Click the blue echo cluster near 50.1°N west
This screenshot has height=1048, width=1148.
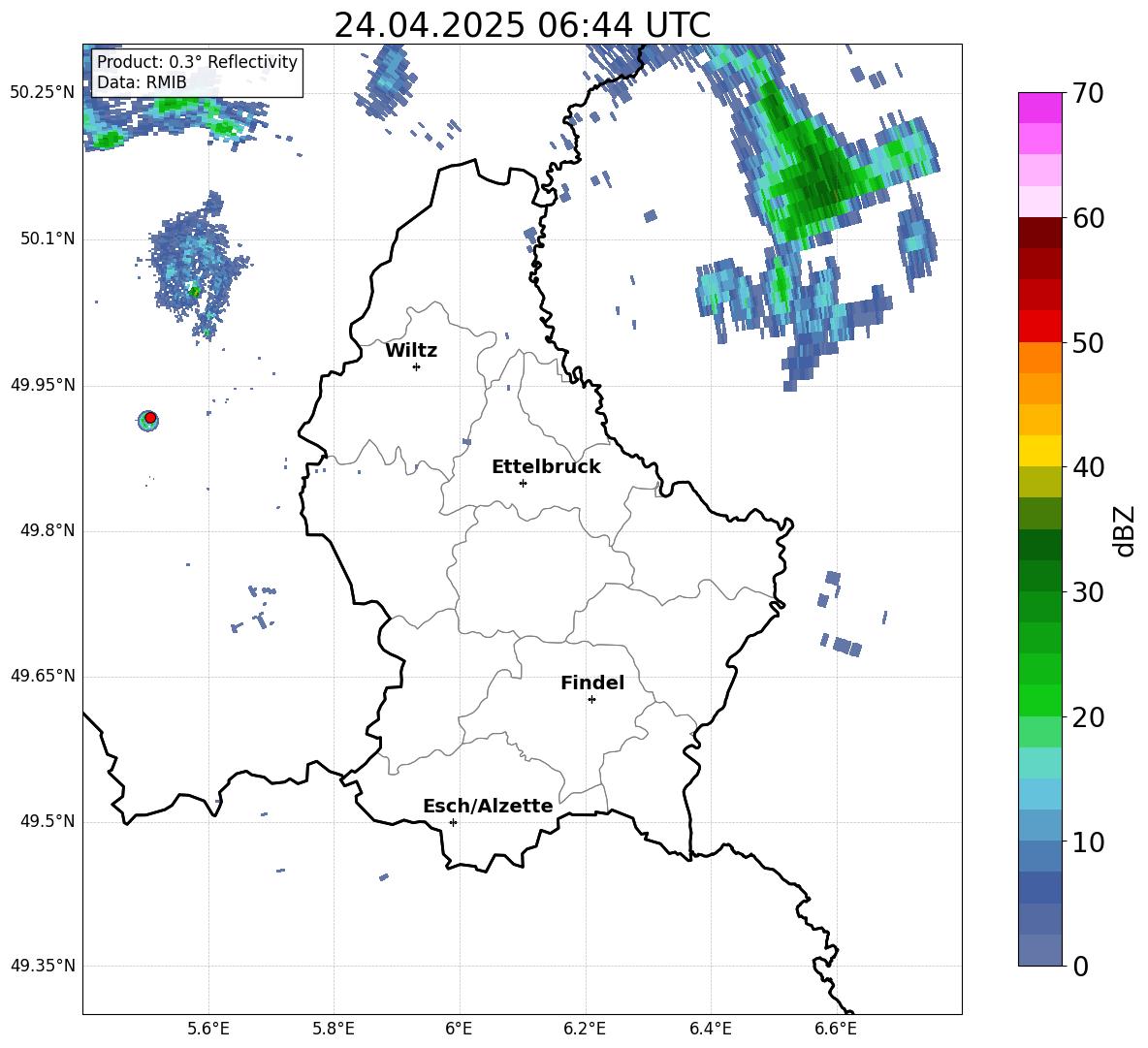pyautogui.click(x=196, y=264)
